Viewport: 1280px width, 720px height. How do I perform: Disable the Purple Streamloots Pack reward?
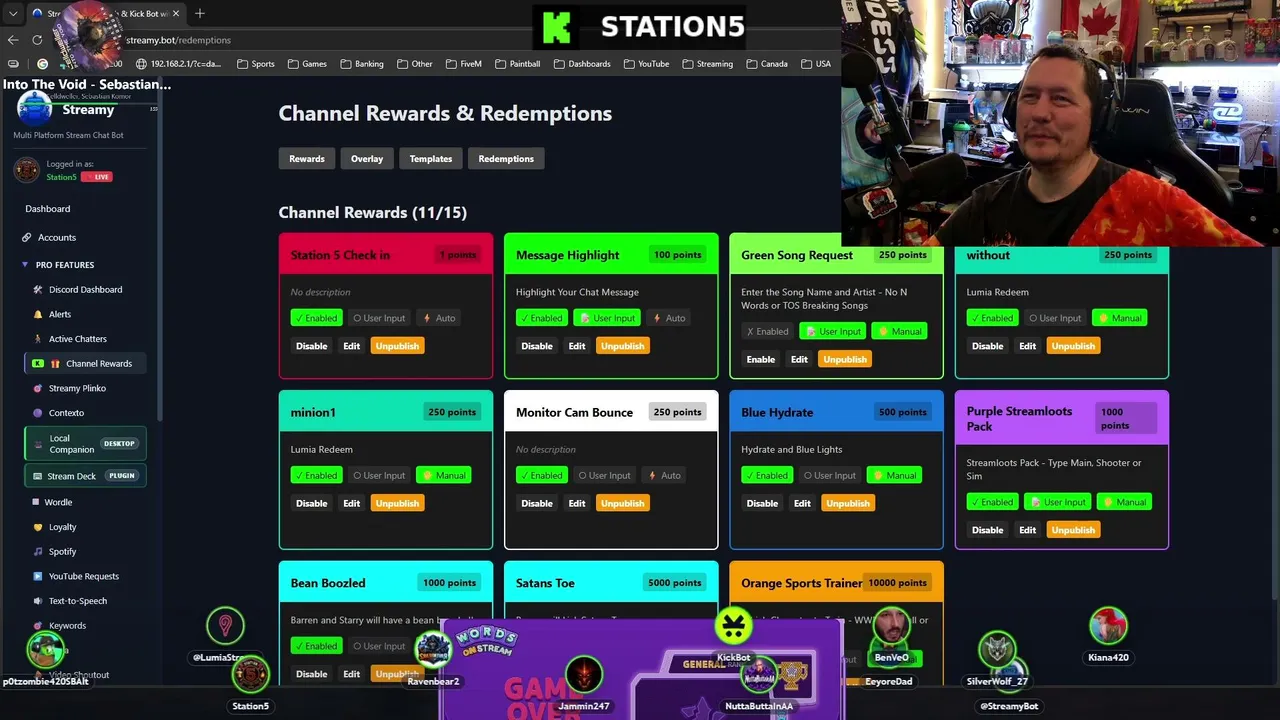(x=987, y=530)
